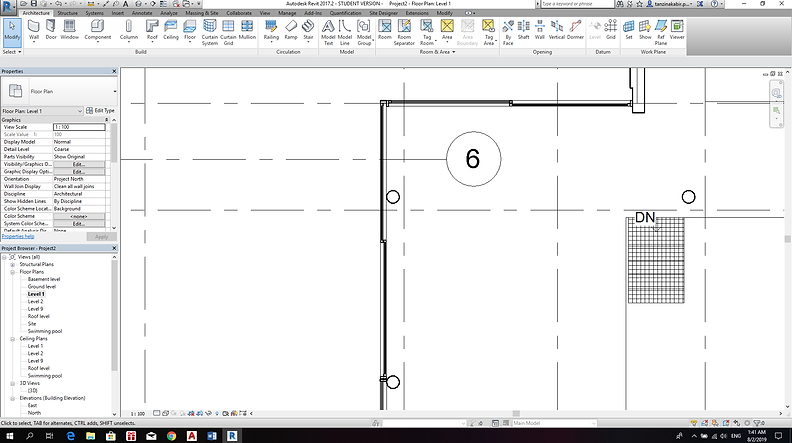This screenshot has height=443, width=792.
Task: Expand the Structural Plans tree node
Action: click(13, 264)
